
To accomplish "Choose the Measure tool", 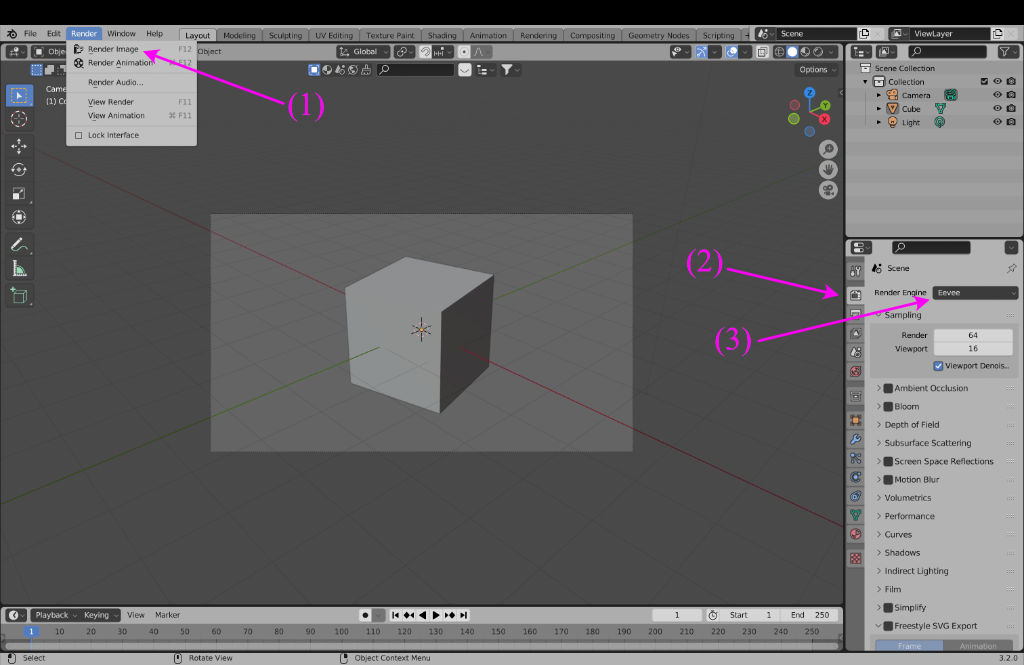I will pos(19,269).
